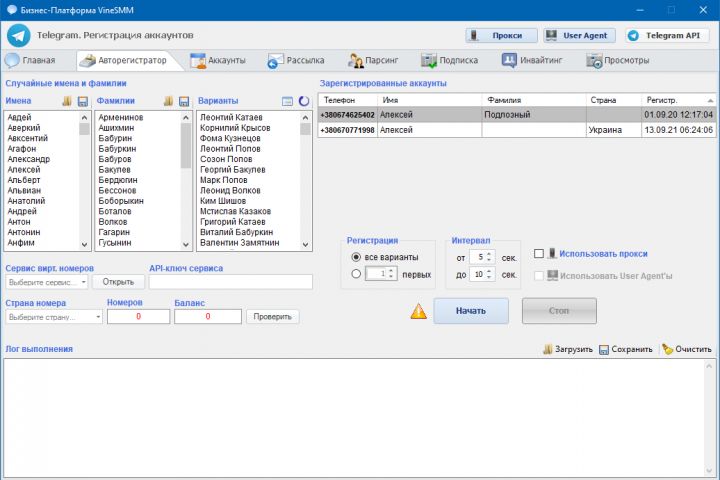
Task: Go to the Рассылка tab
Action: click(296, 60)
